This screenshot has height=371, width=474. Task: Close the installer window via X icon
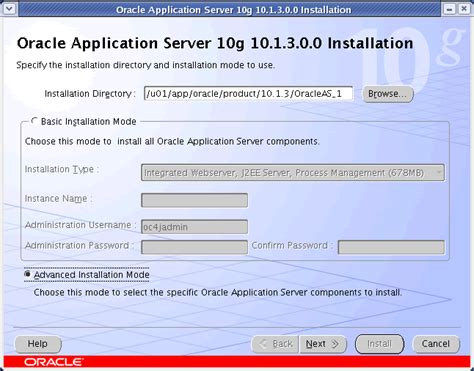pyautogui.click(x=464, y=9)
